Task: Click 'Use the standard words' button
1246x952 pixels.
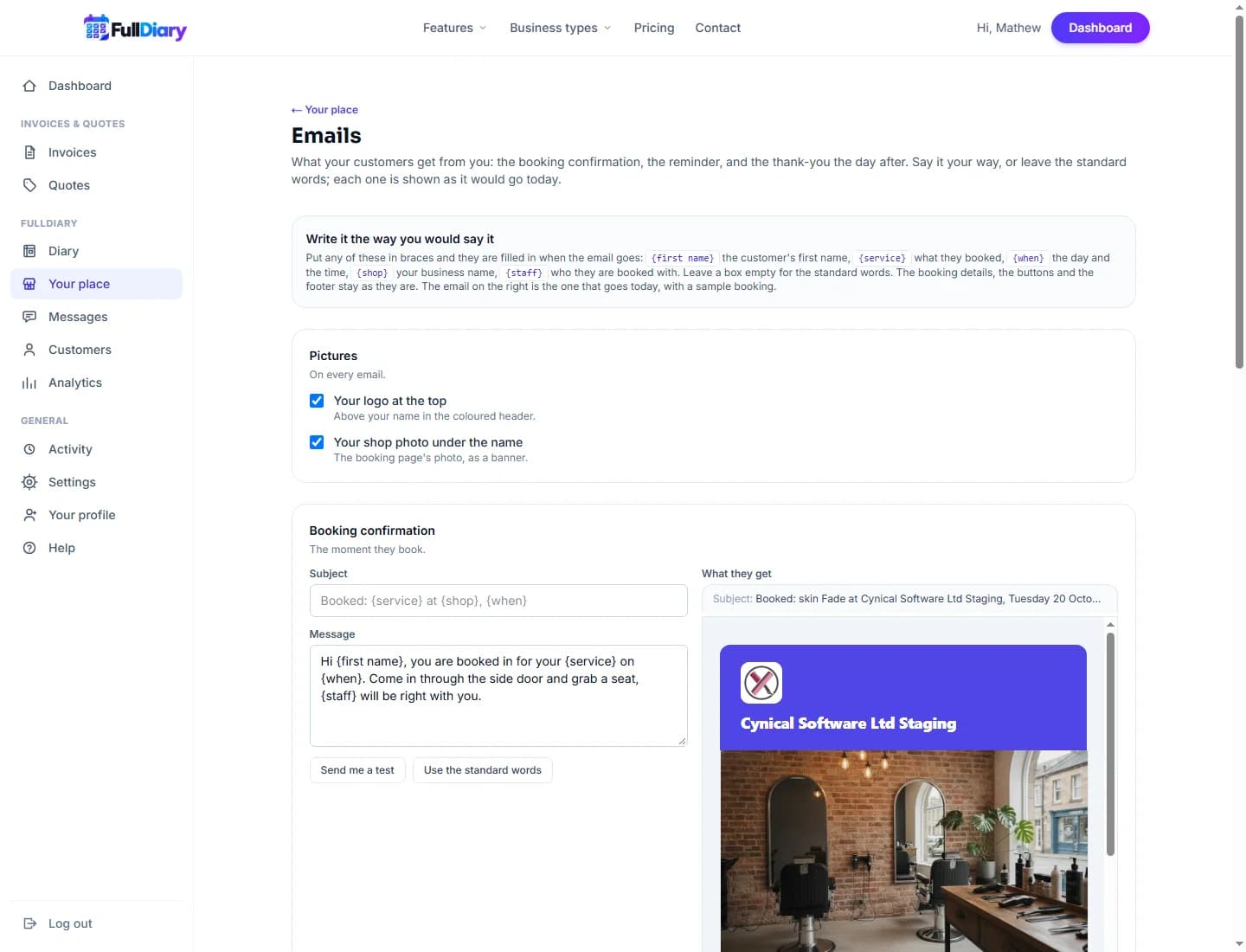Action: [x=483, y=770]
